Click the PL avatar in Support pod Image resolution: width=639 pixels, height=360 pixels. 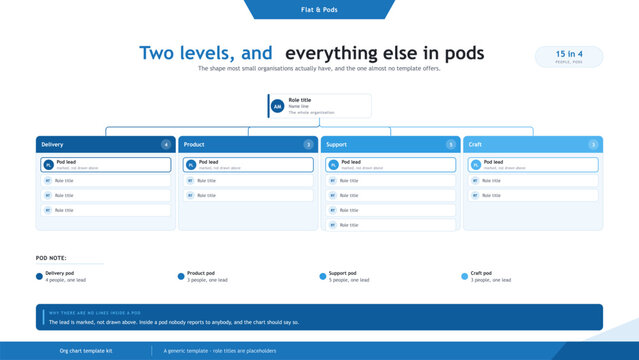(333, 165)
